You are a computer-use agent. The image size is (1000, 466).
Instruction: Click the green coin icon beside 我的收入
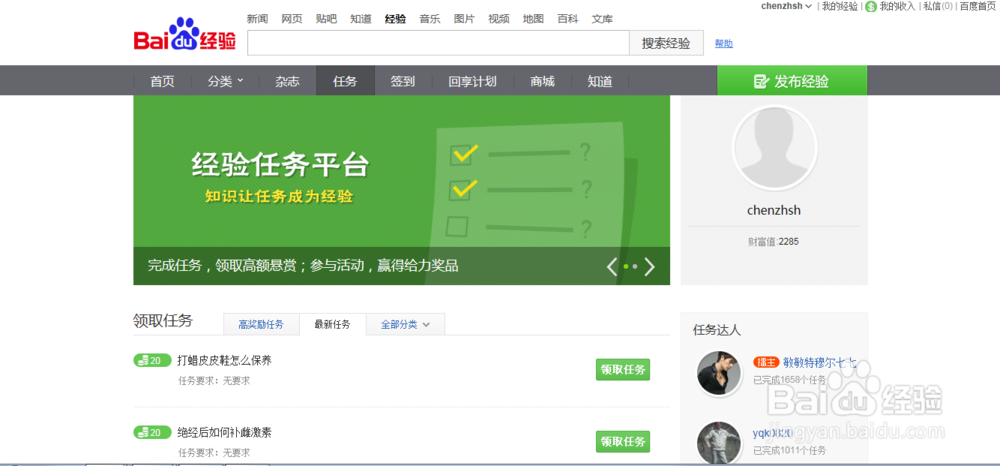[871, 6]
